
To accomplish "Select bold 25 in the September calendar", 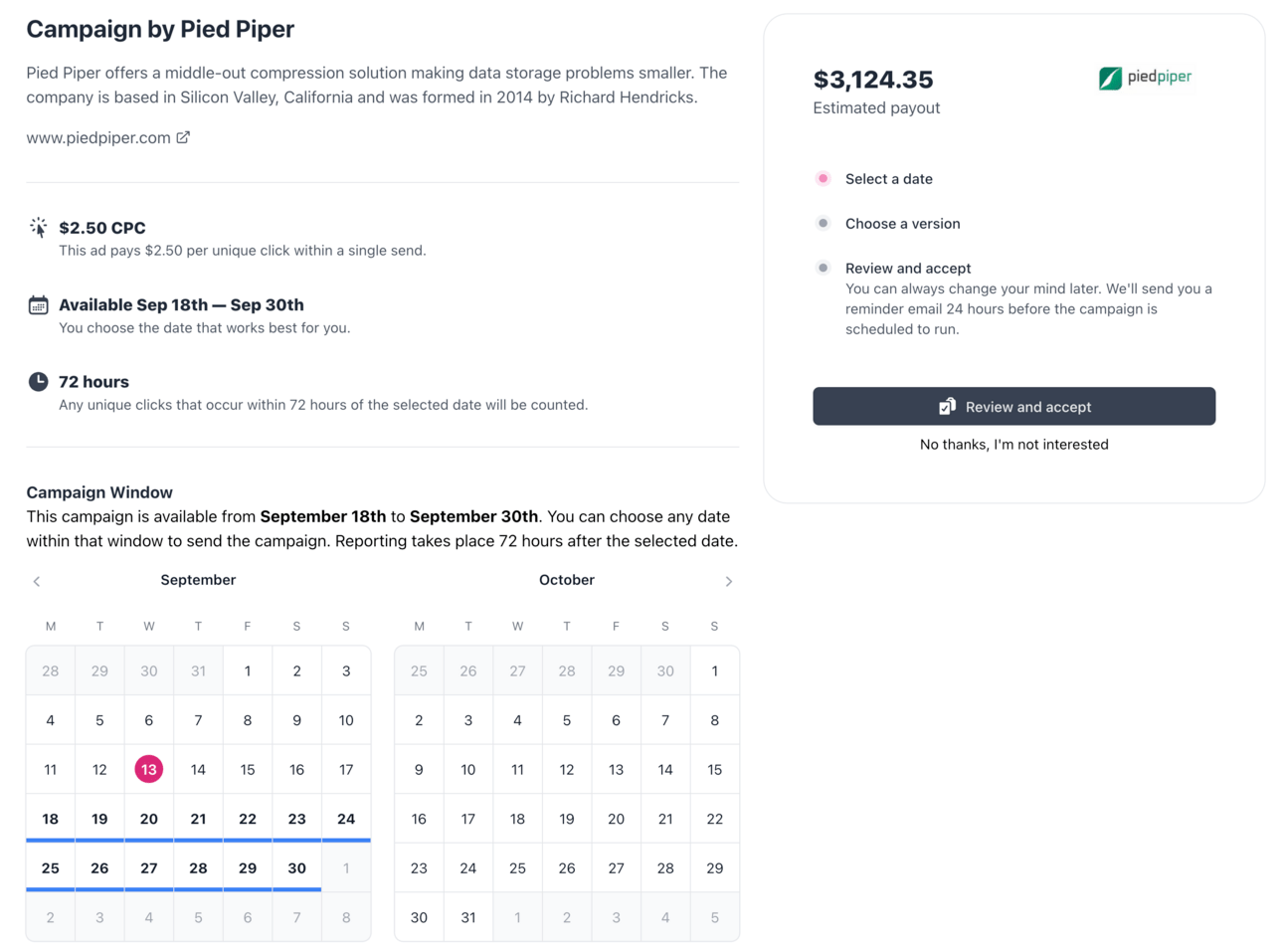I will (x=51, y=868).
